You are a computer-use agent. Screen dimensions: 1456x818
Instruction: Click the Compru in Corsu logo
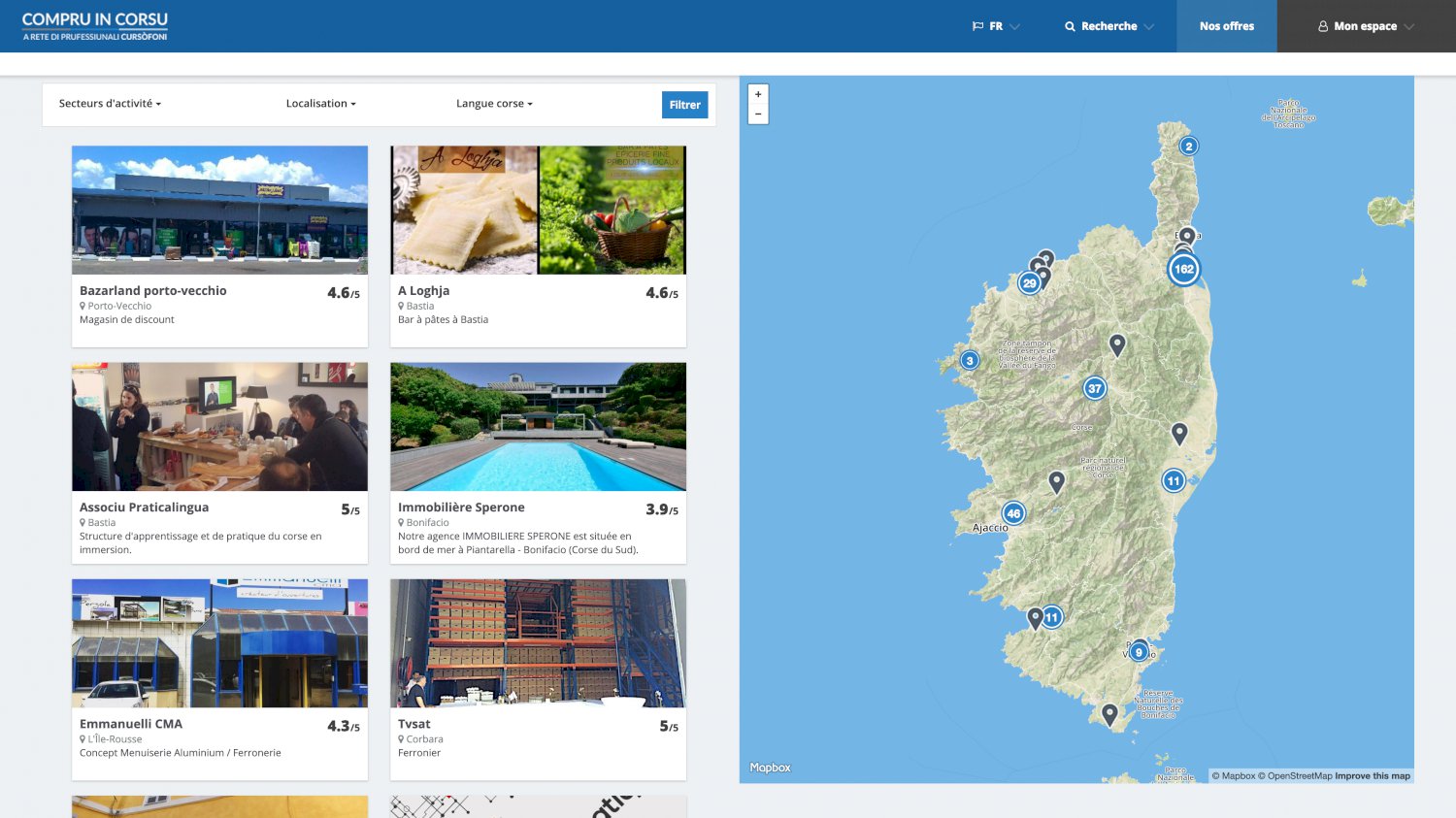[x=95, y=26]
